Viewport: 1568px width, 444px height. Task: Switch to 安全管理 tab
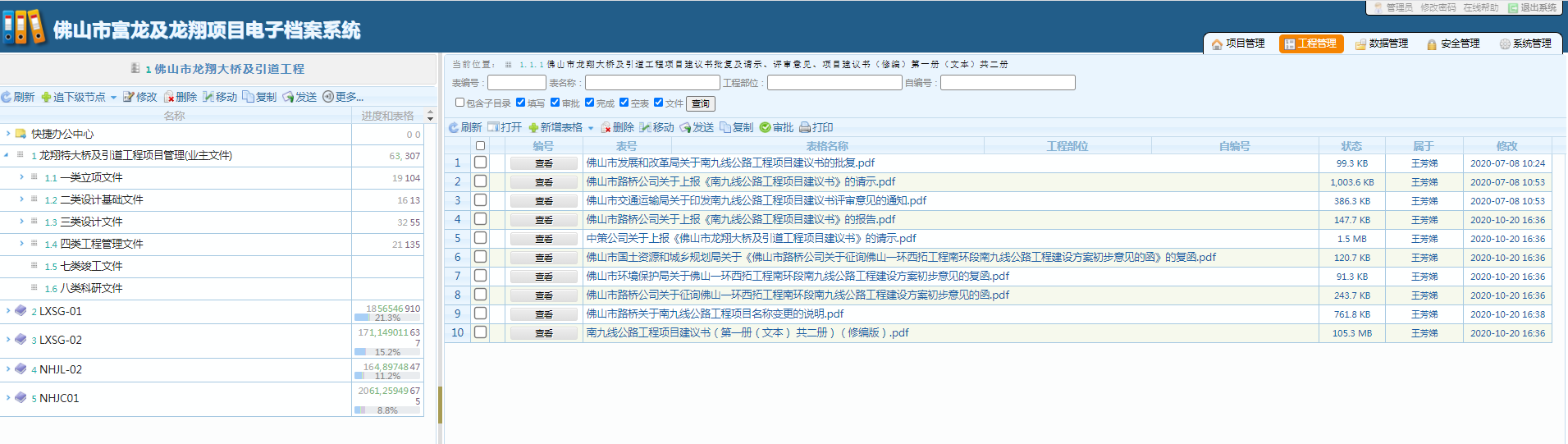pos(1453,43)
